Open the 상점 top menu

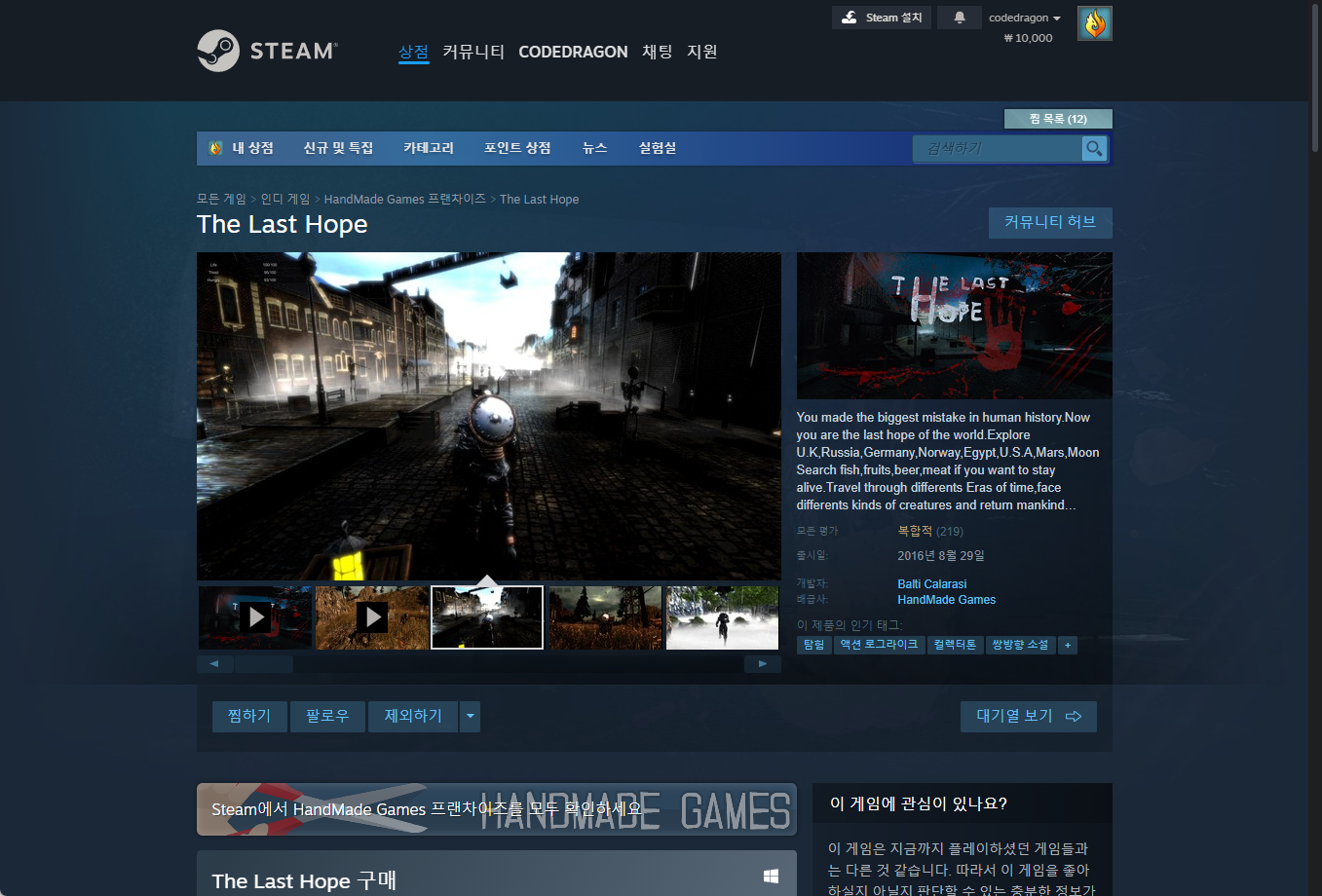413,52
